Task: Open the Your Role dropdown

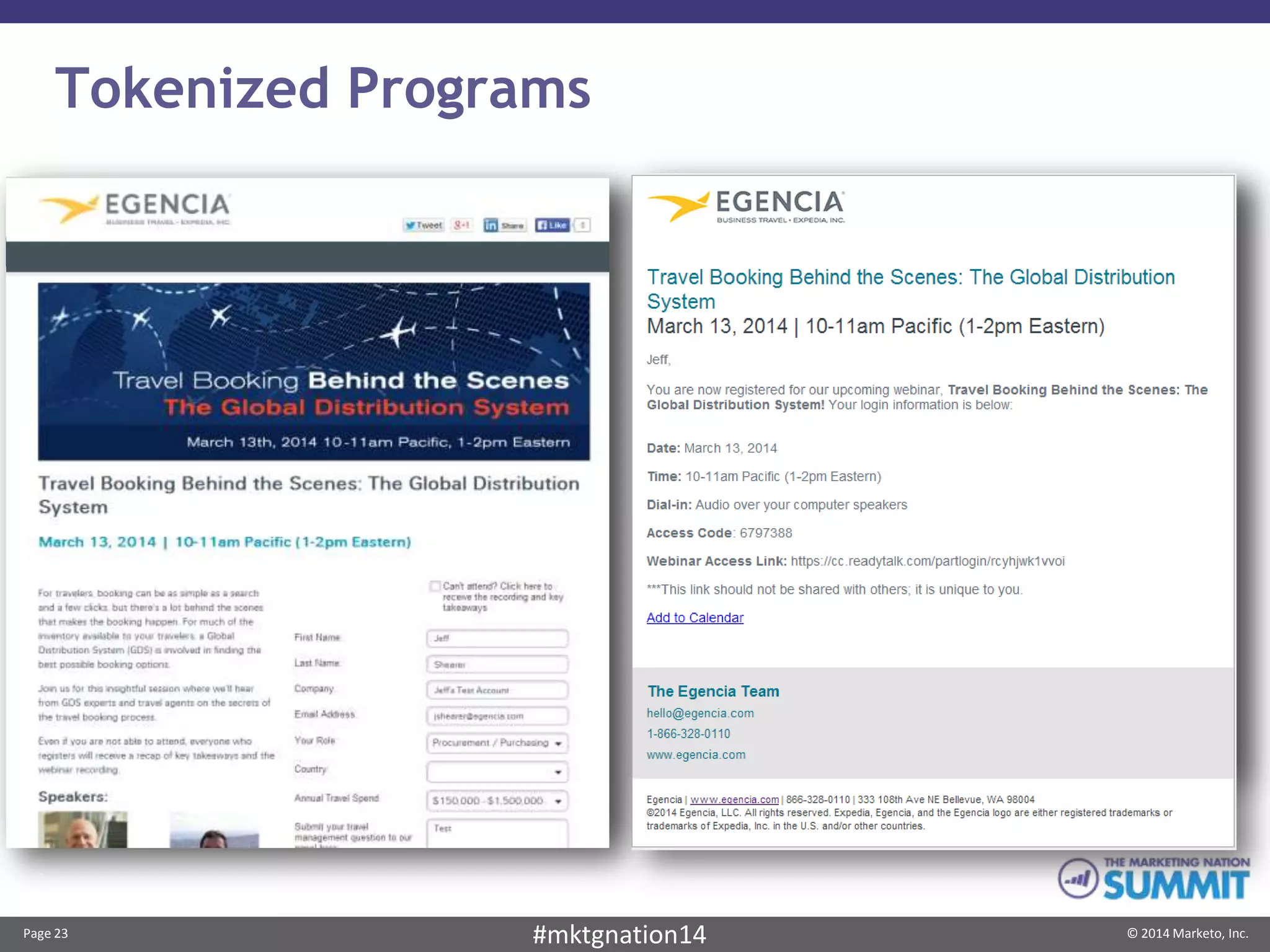Action: [497, 743]
